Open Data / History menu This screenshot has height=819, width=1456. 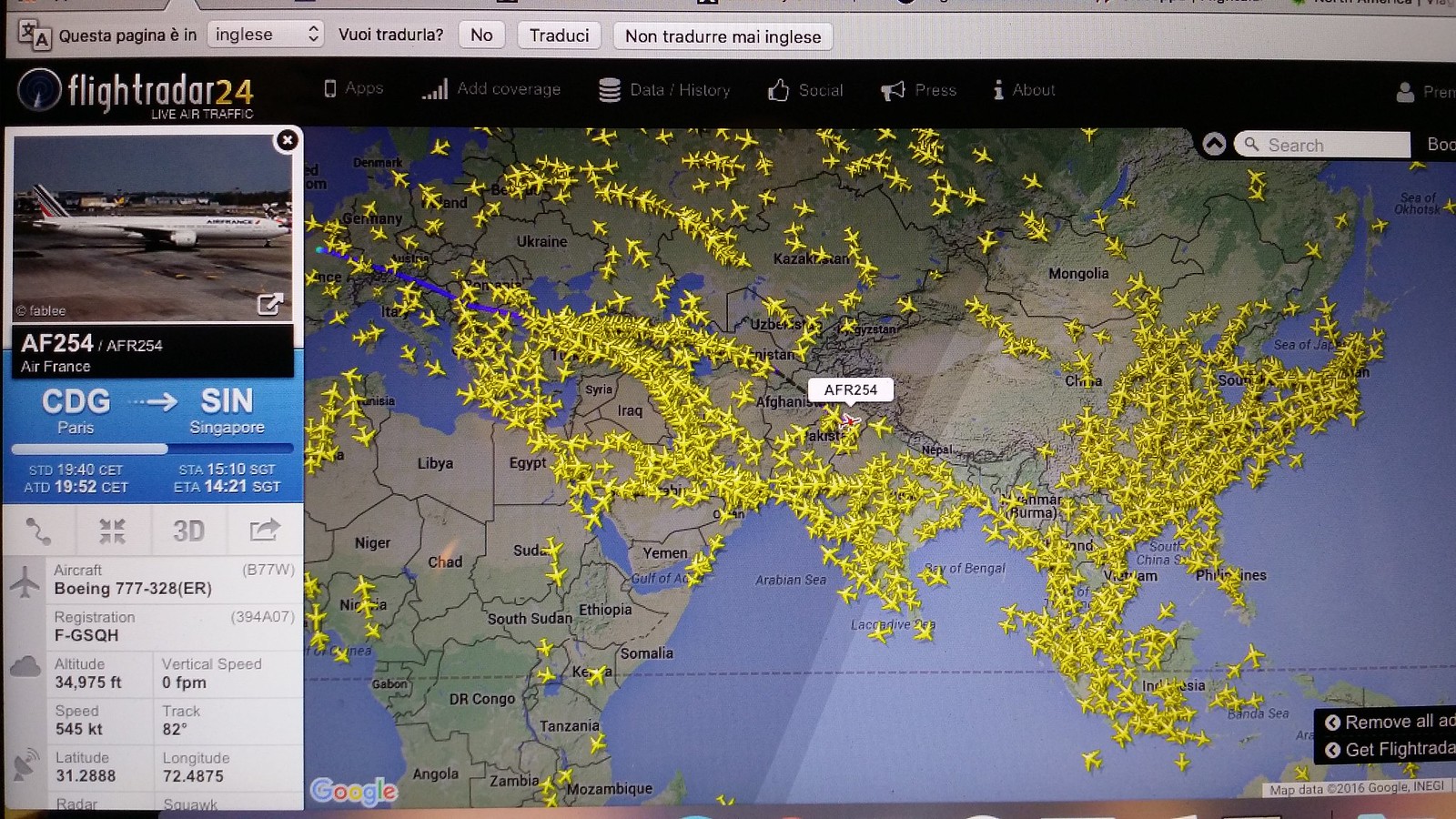point(664,89)
